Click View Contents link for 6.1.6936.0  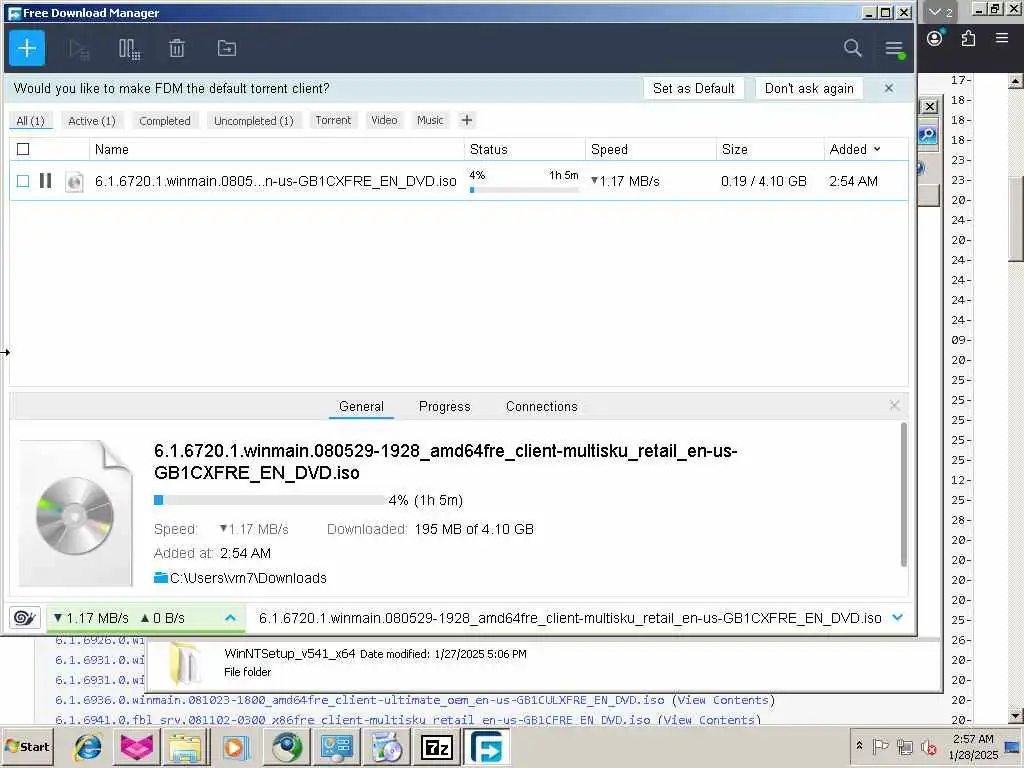[x=724, y=700]
